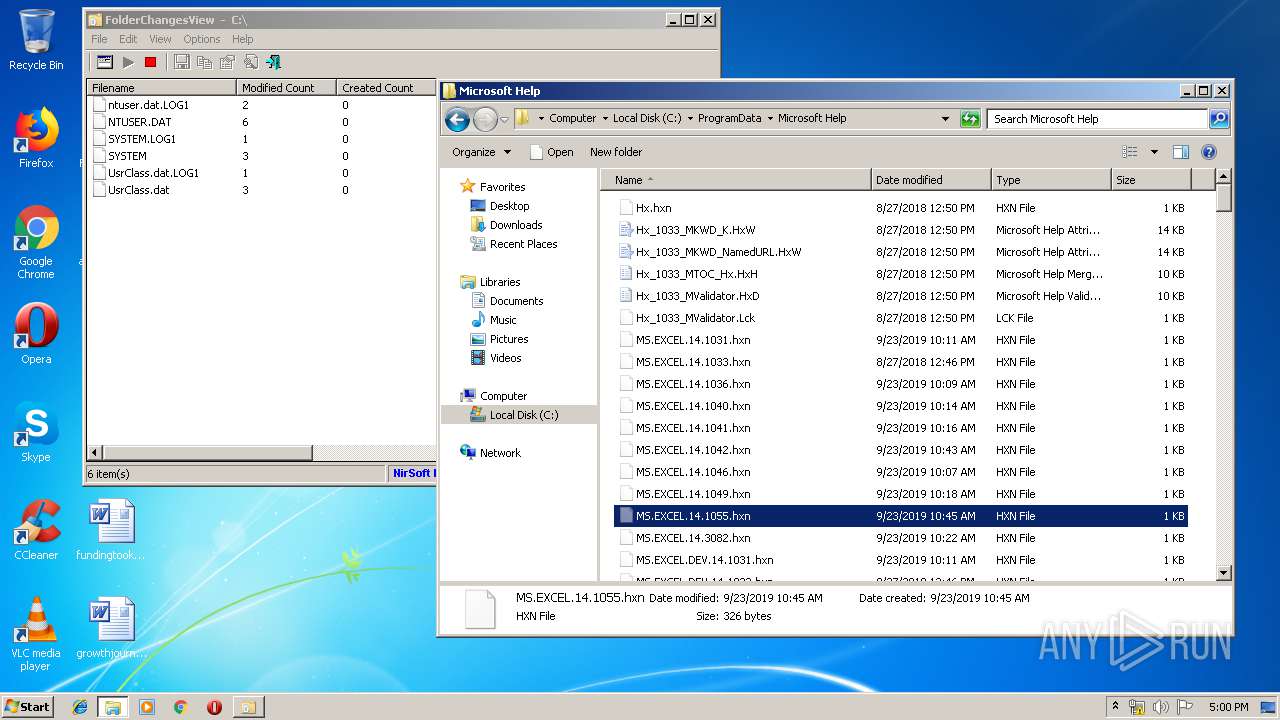
Task: Select Network in navigation pane
Action: coord(500,453)
